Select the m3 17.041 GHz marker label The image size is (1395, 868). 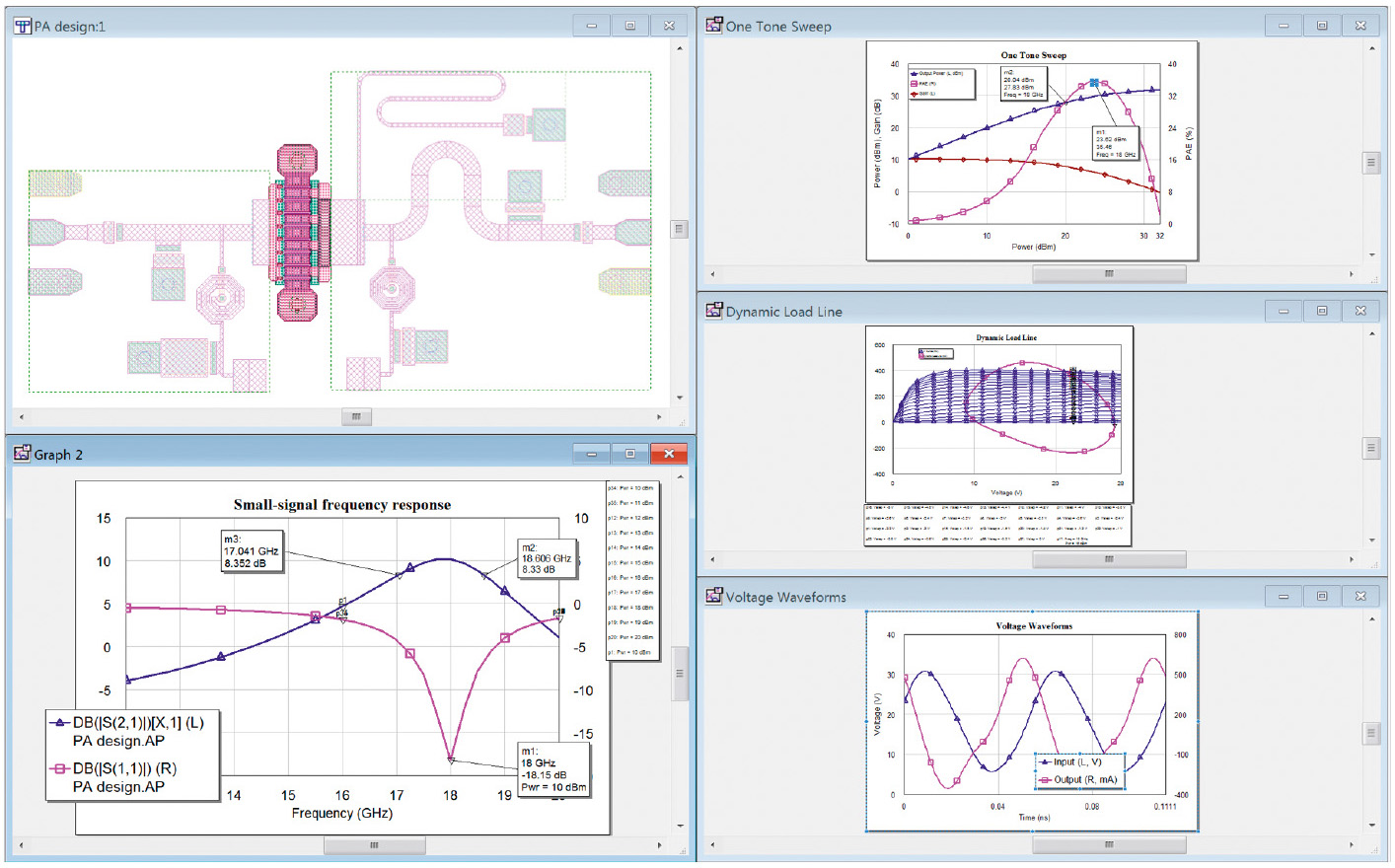pyautogui.click(x=253, y=551)
